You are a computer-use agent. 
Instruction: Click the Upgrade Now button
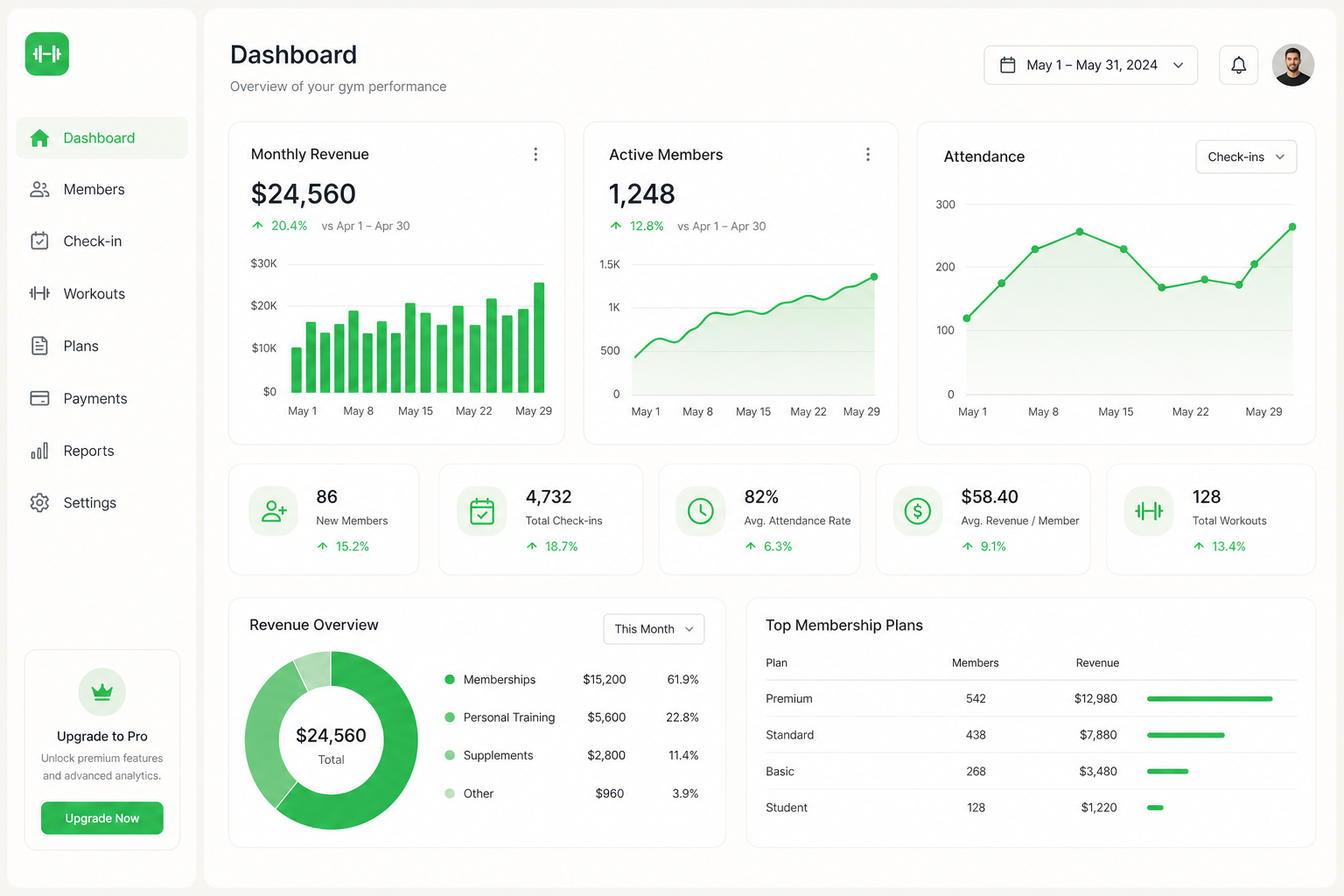(102, 818)
